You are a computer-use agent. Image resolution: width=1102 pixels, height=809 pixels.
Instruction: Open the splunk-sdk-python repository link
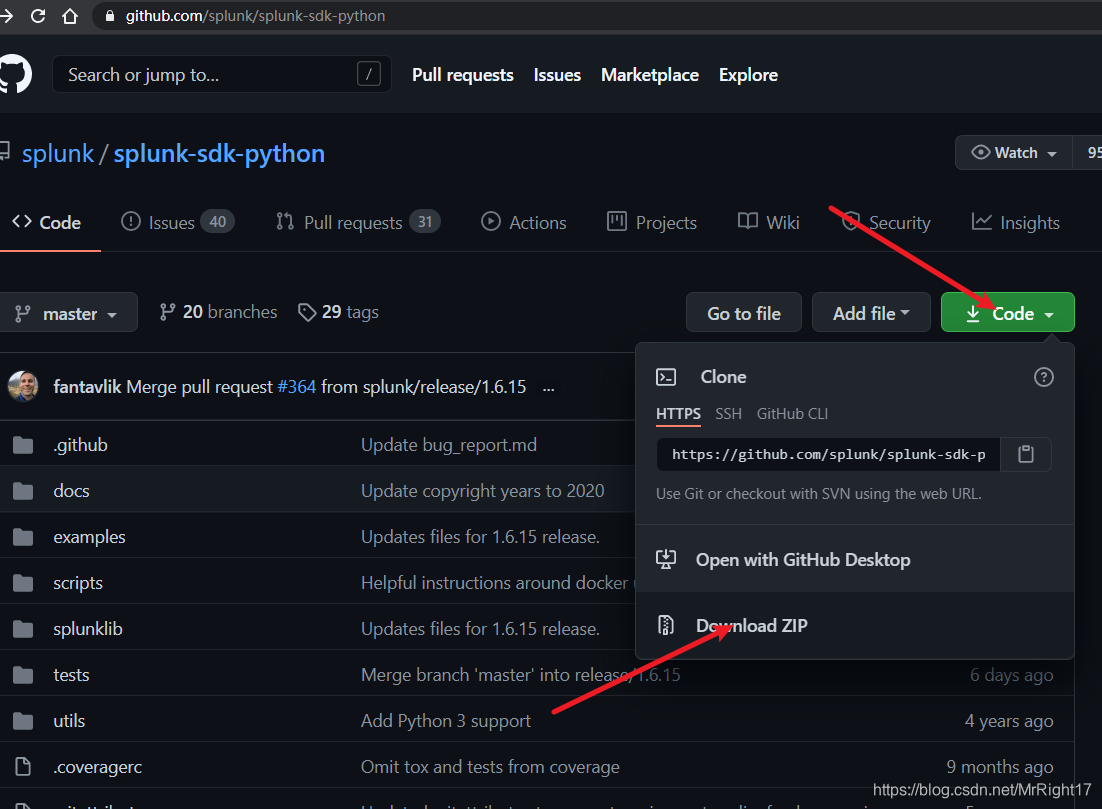[219, 153]
